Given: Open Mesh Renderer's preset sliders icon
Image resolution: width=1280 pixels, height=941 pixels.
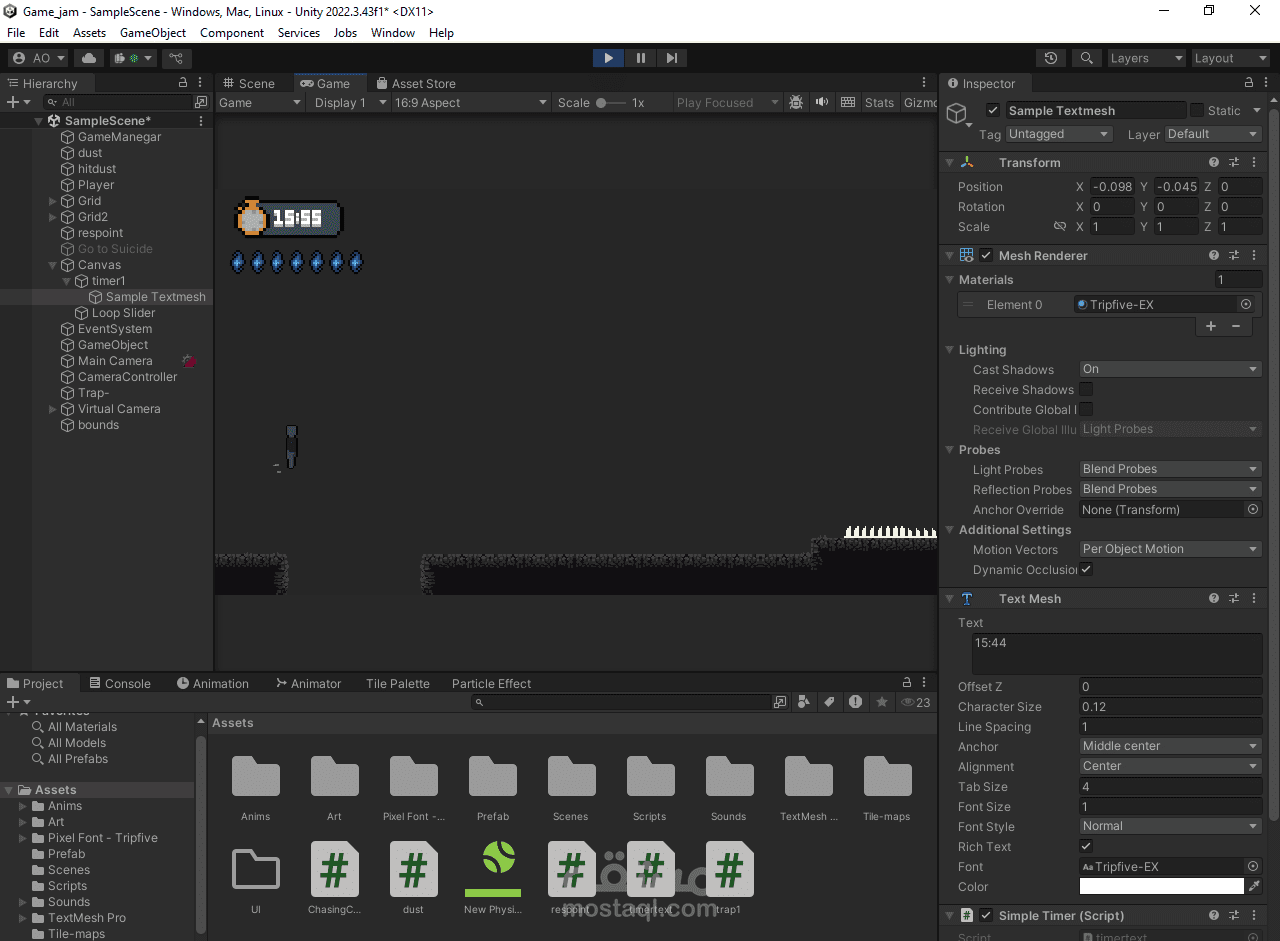Looking at the screenshot, I should click(1234, 255).
